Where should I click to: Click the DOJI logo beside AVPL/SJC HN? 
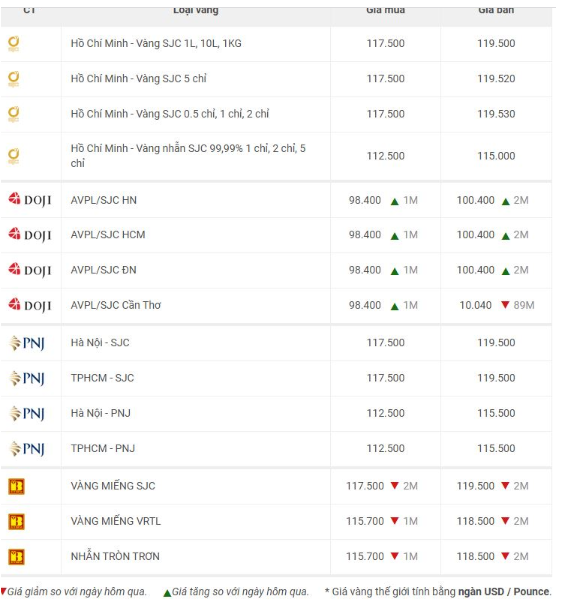pyautogui.click(x=30, y=200)
